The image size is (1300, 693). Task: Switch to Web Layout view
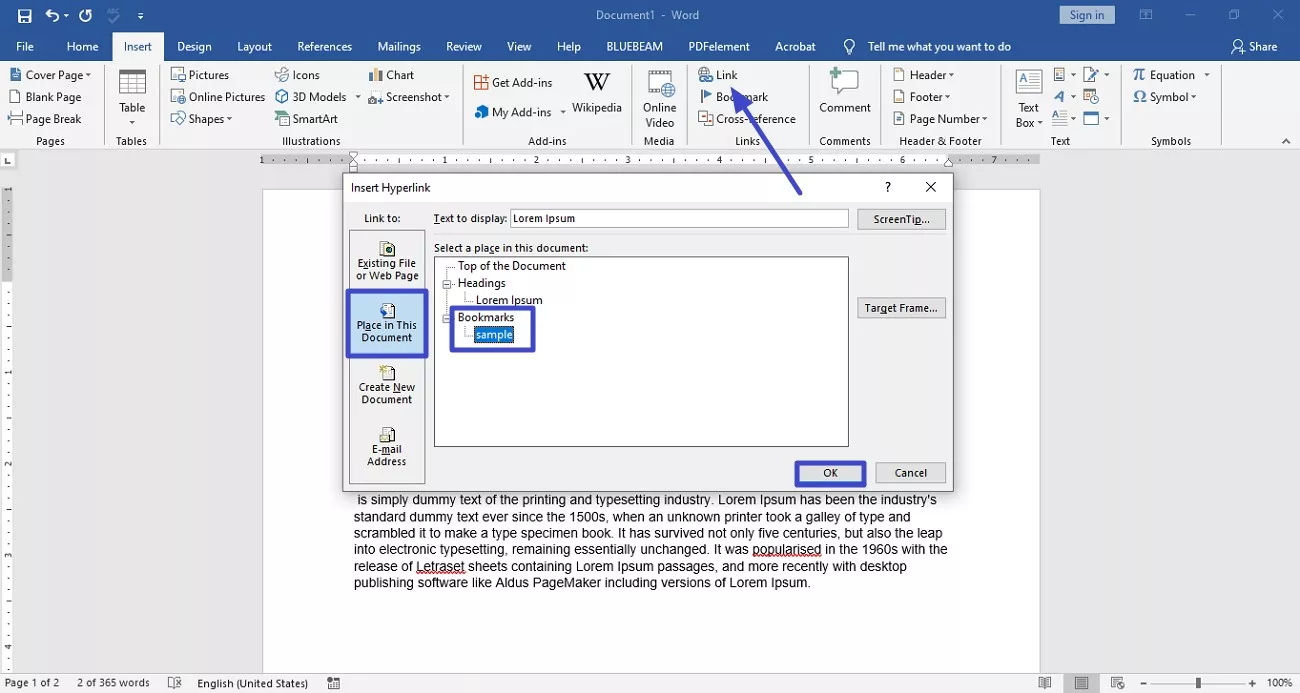(x=1115, y=682)
